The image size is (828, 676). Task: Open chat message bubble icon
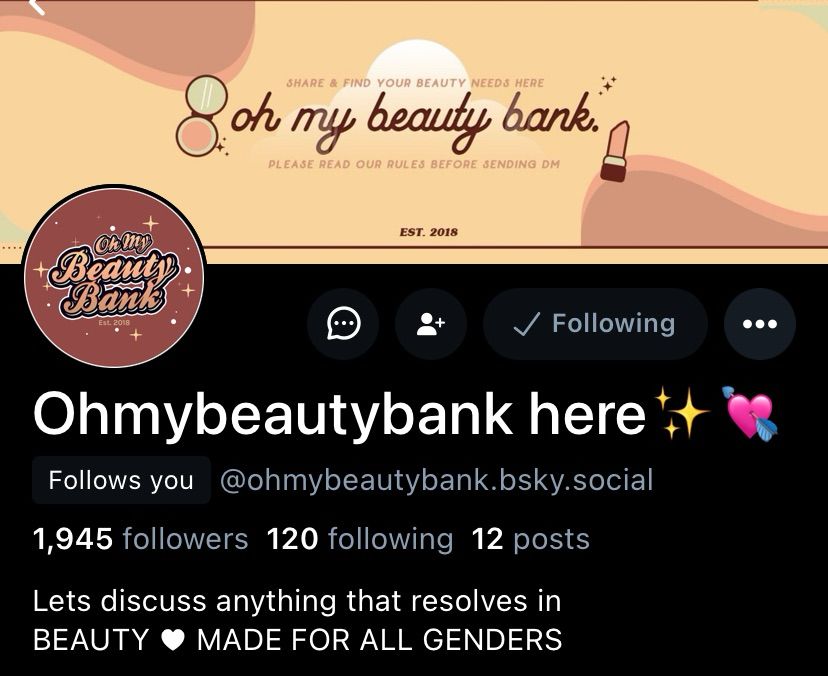coord(343,324)
